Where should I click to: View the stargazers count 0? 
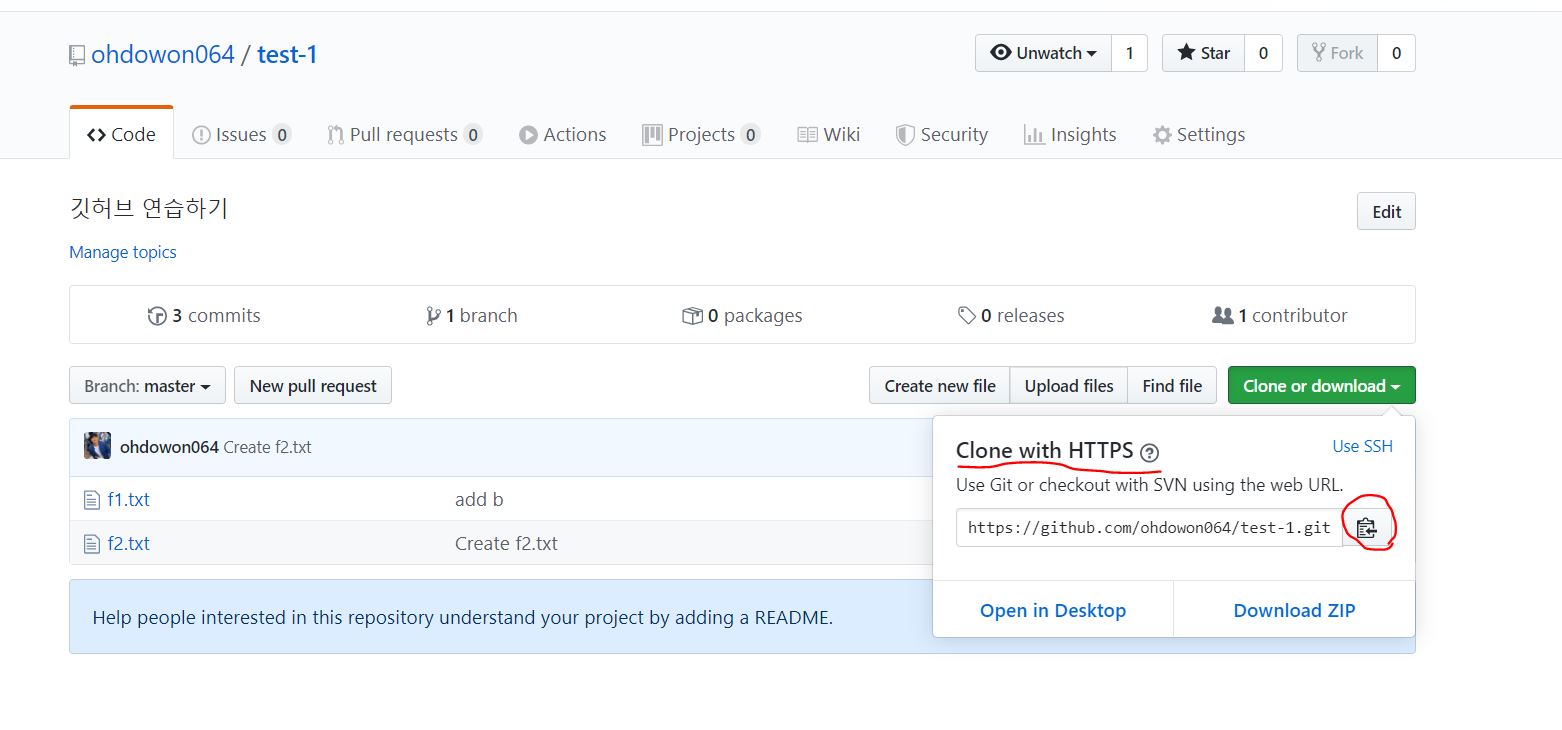pos(1263,53)
